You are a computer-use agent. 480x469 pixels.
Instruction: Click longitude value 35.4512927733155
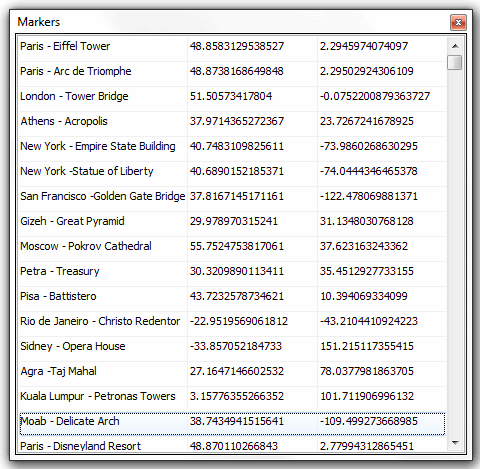pyautogui.click(x=367, y=271)
